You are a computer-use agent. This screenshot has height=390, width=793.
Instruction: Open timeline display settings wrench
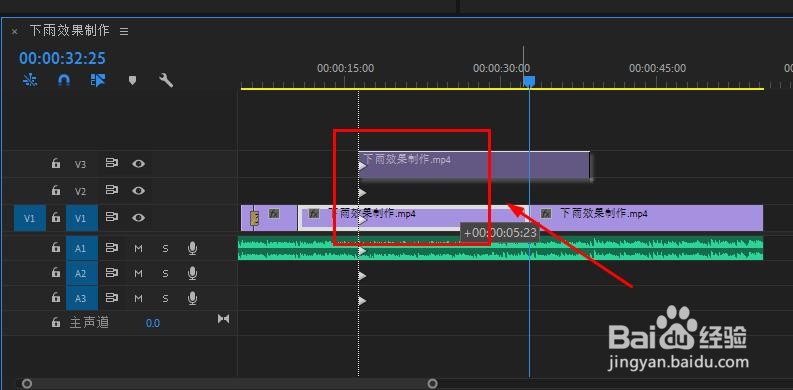click(x=166, y=80)
